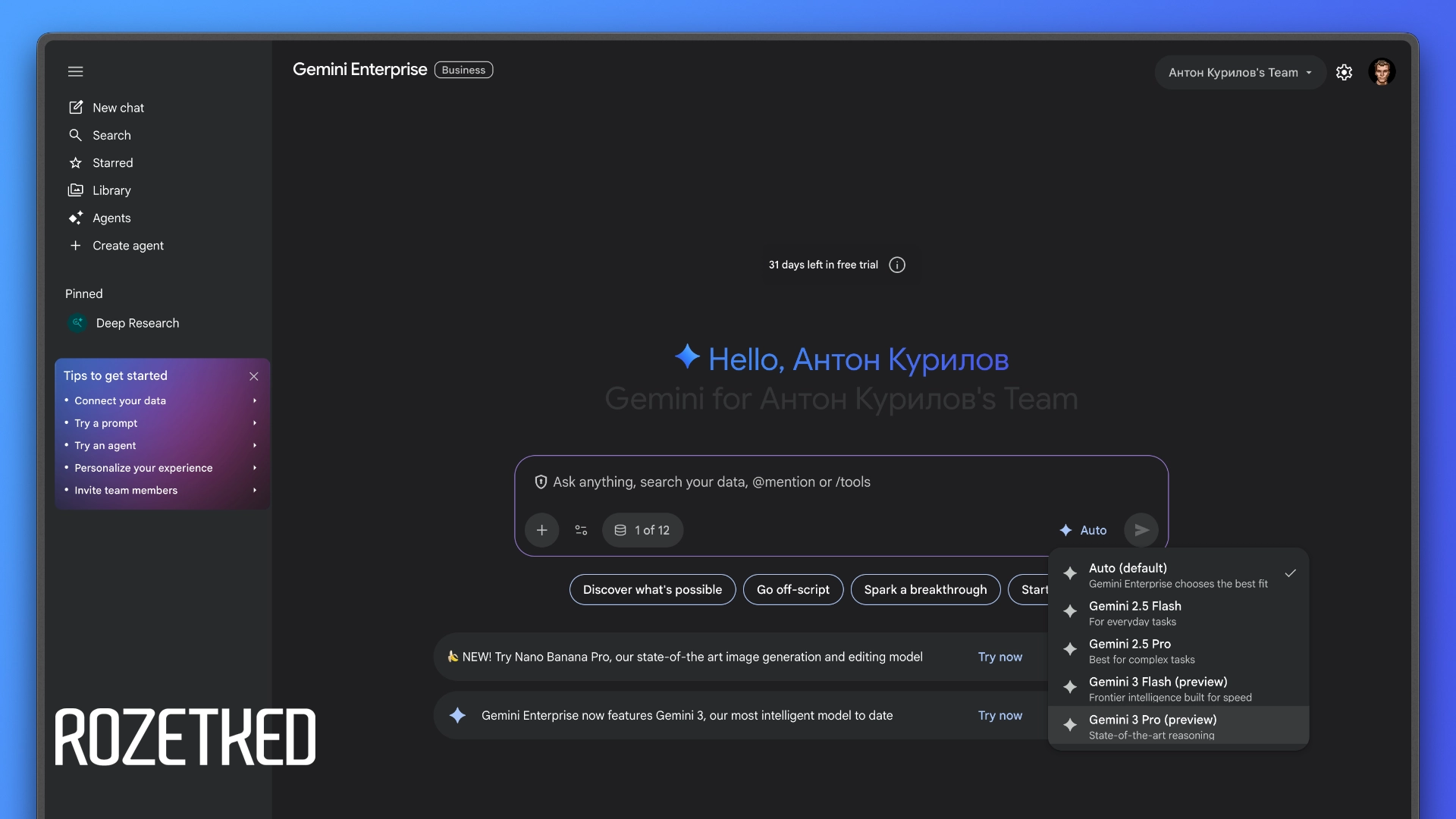Open the data sources '1 of 12' chip
1456x819 pixels.
[642, 530]
